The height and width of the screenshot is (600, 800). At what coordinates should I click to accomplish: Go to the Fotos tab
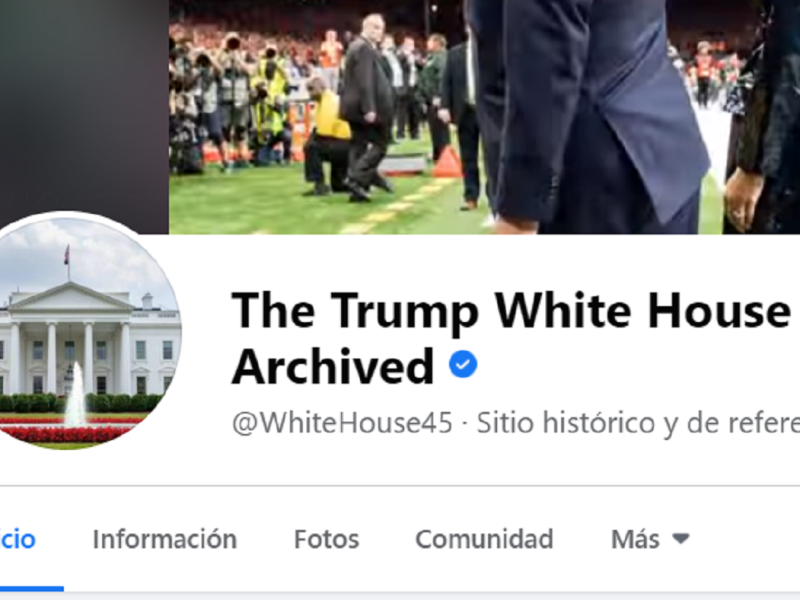point(327,539)
